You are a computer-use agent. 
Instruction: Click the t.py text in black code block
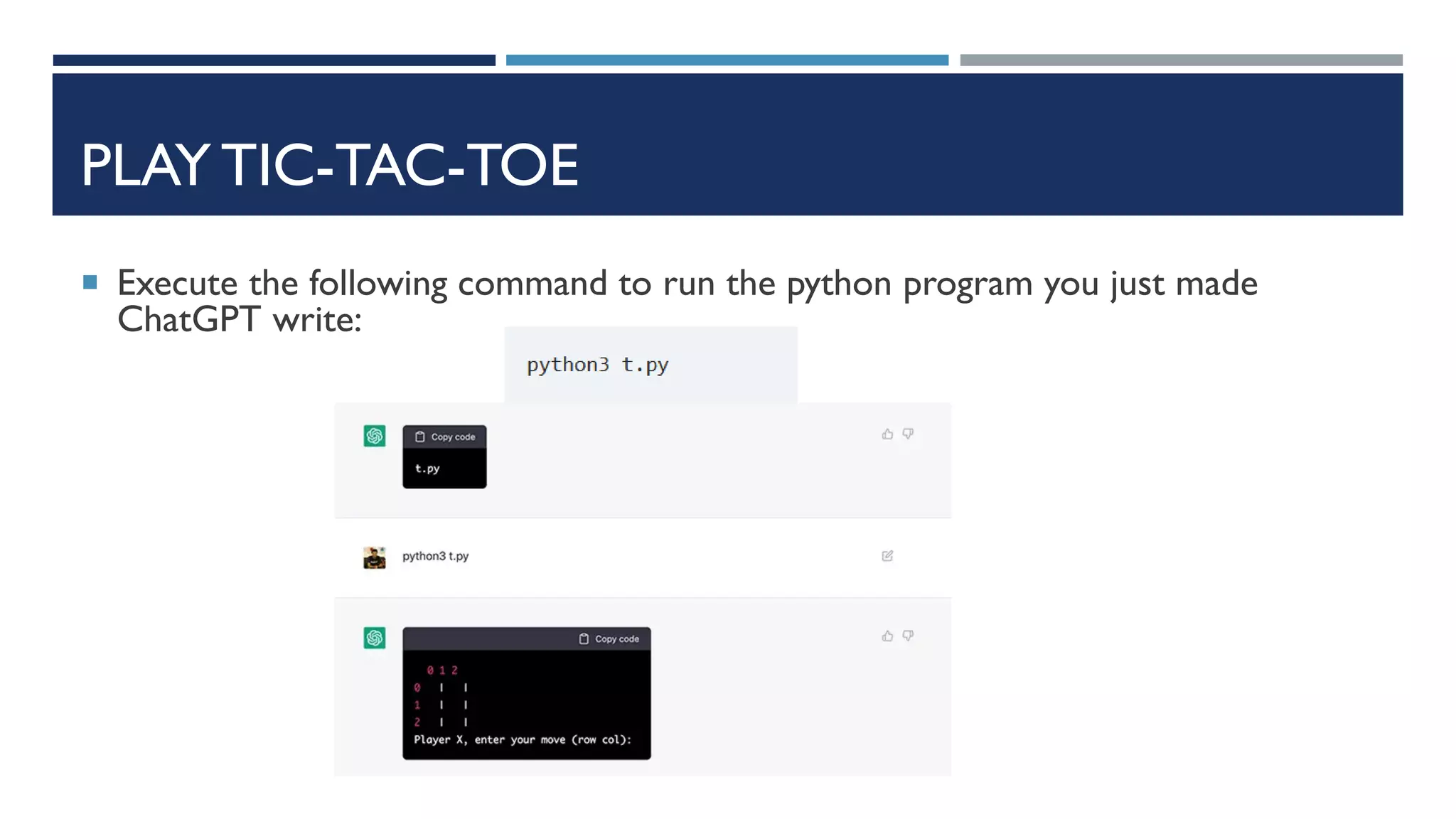point(427,469)
